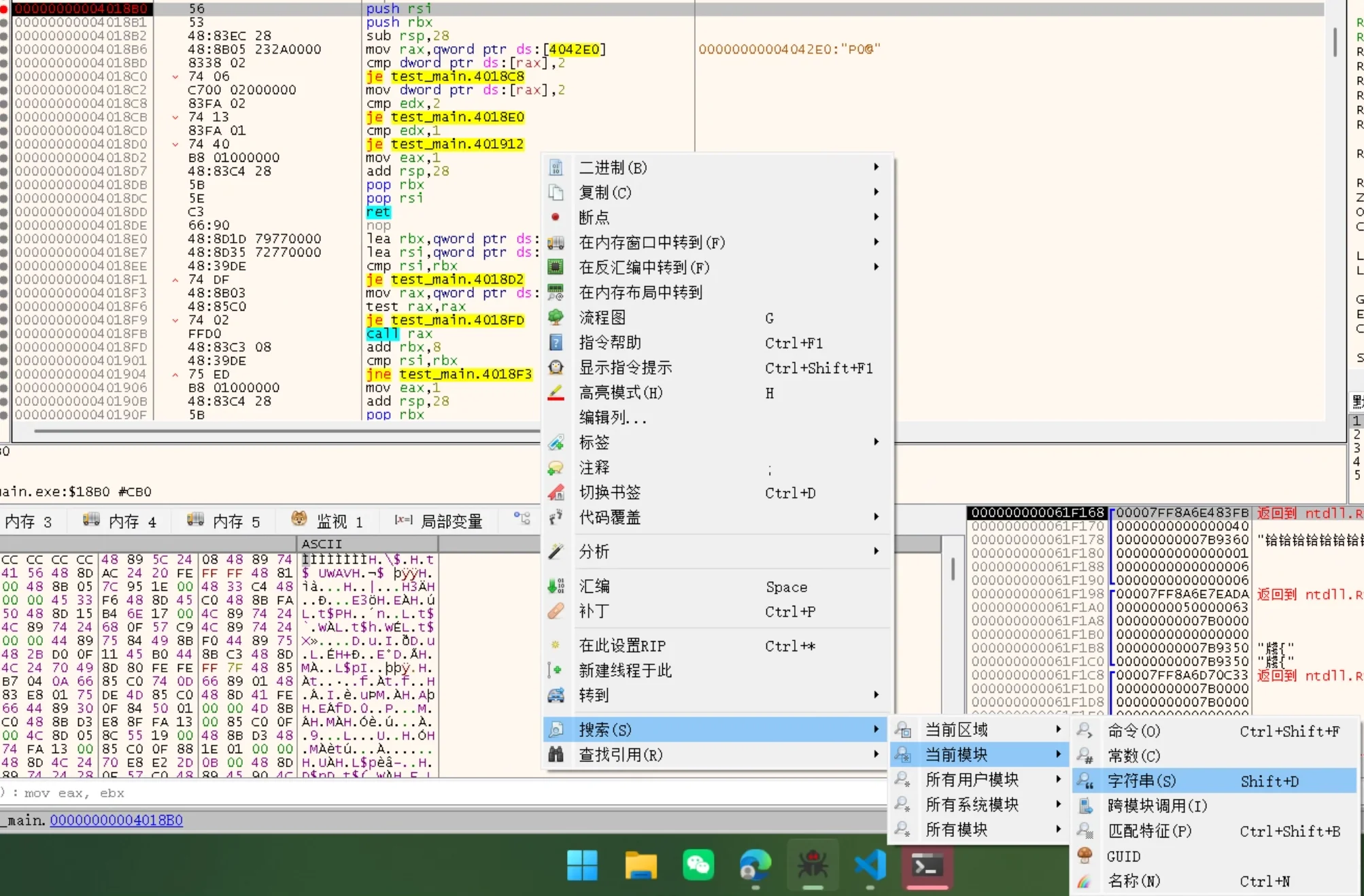Image resolution: width=1364 pixels, height=896 pixels.
Task: Switch to the 监视 1 tab
Action: pyautogui.click(x=328, y=521)
